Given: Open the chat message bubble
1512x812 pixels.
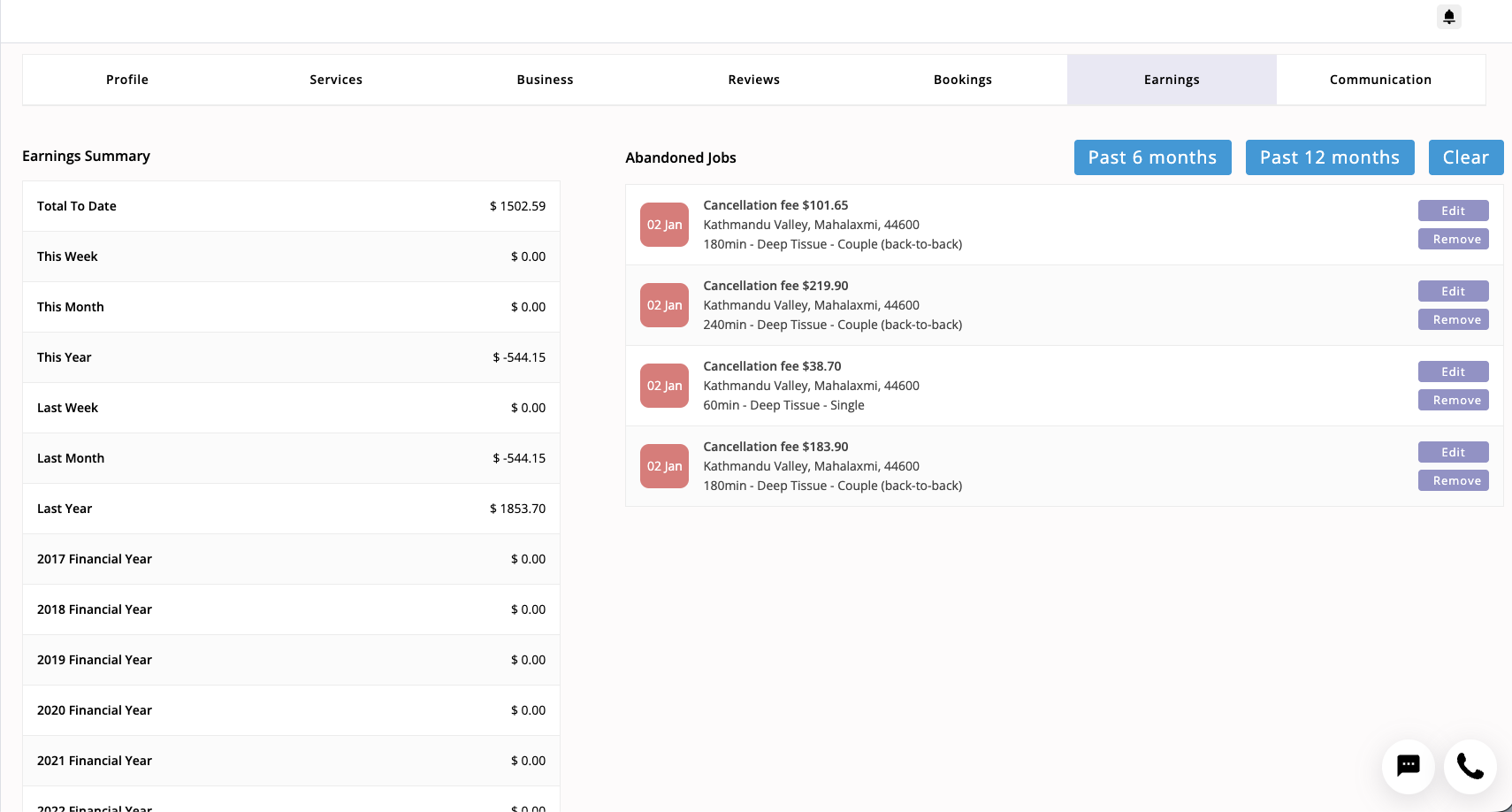Looking at the screenshot, I should [x=1409, y=766].
